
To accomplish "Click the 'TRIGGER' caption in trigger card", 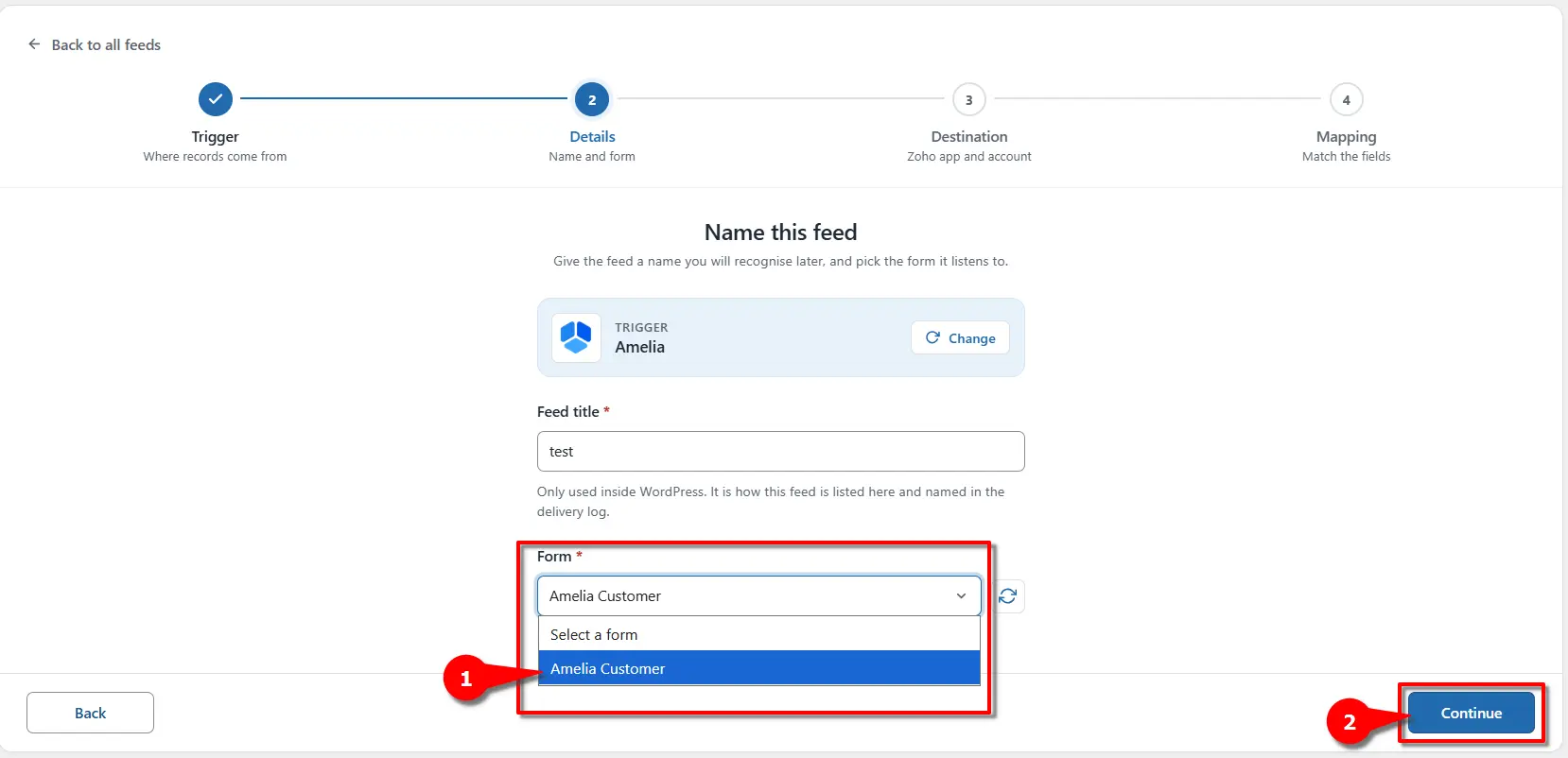I will 641,328.
